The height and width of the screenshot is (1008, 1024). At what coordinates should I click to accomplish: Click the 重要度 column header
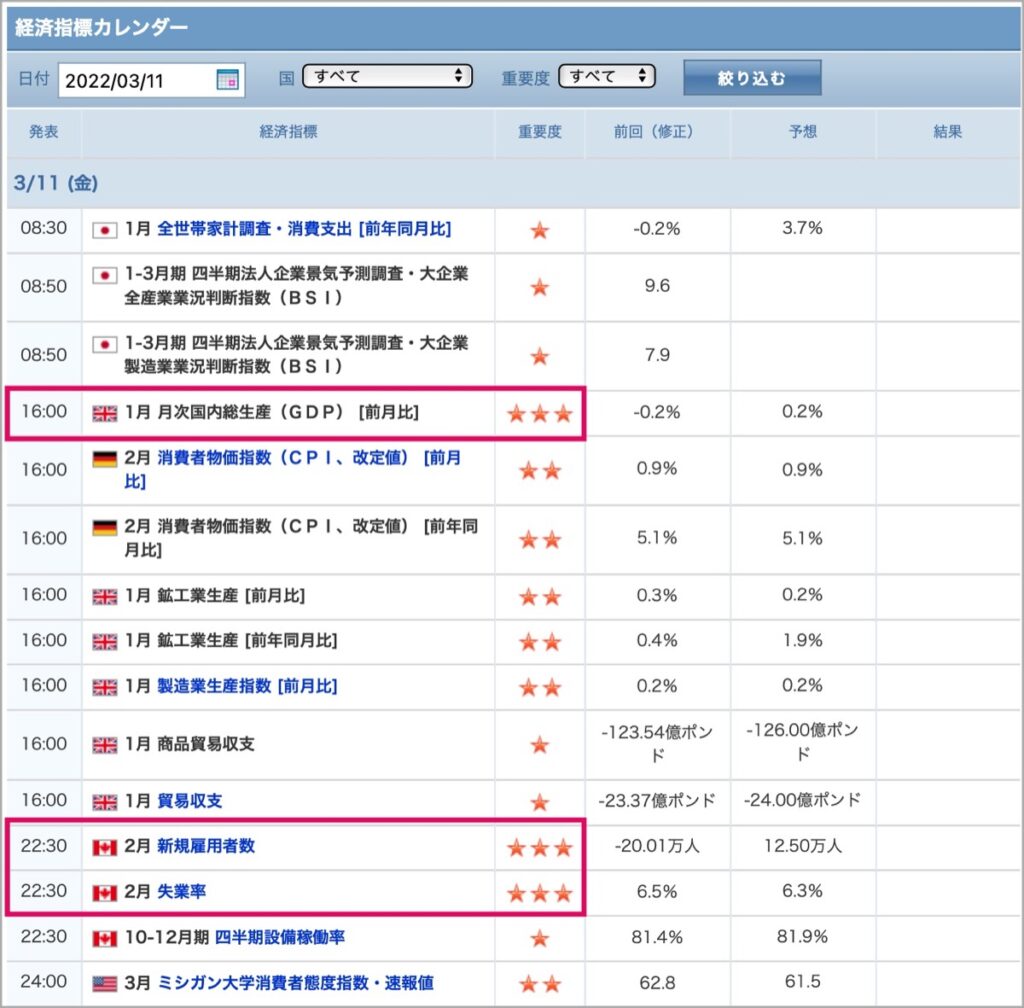pyautogui.click(x=539, y=132)
